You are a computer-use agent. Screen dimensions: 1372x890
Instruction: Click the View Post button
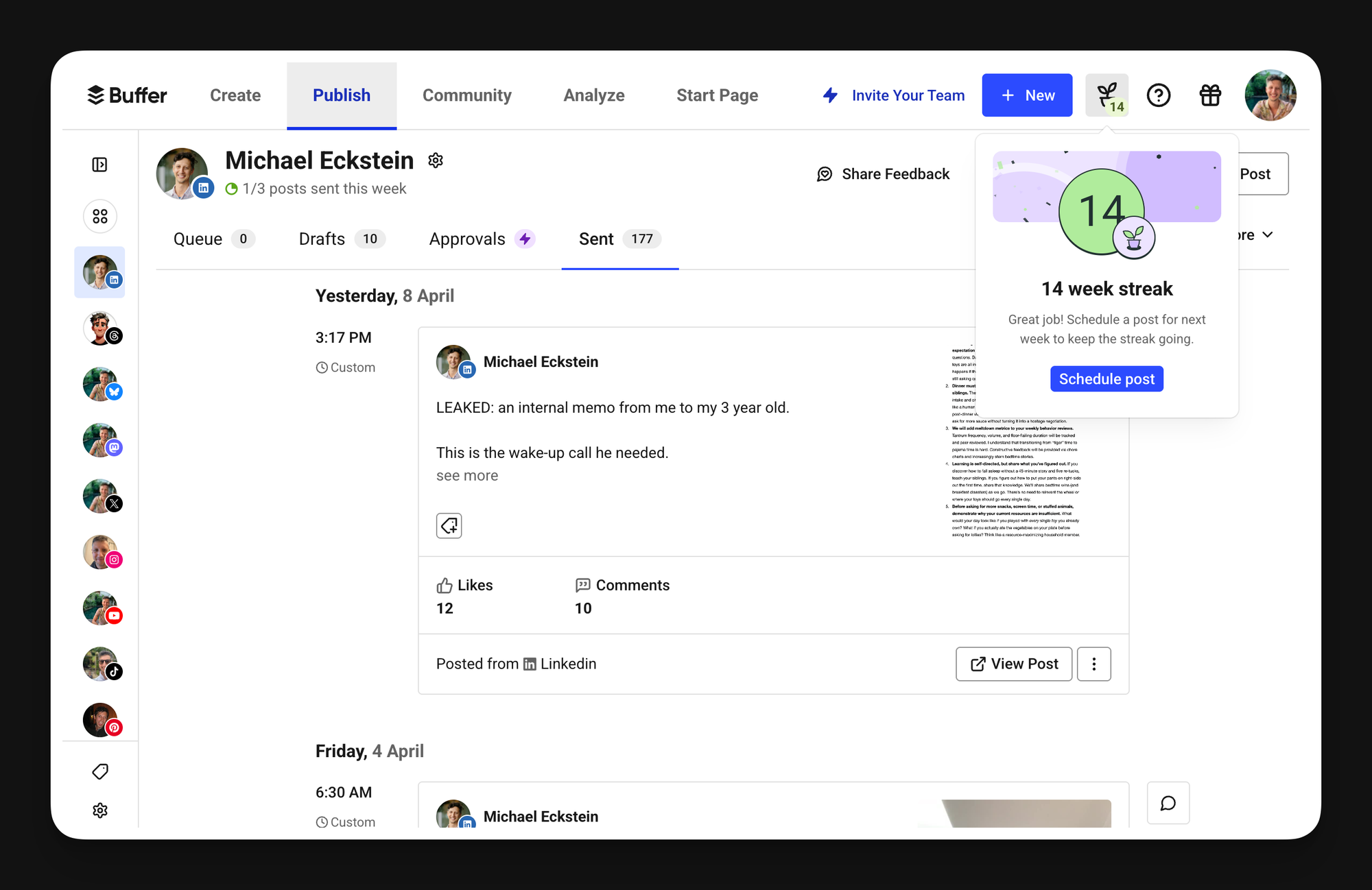click(1013, 664)
